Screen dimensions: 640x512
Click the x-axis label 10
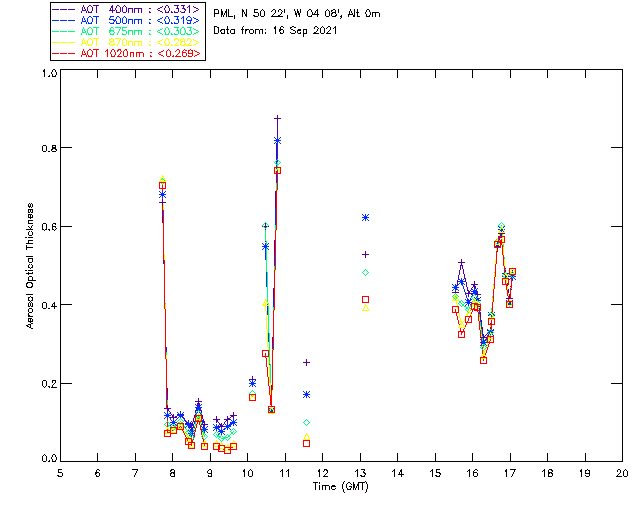[247, 473]
